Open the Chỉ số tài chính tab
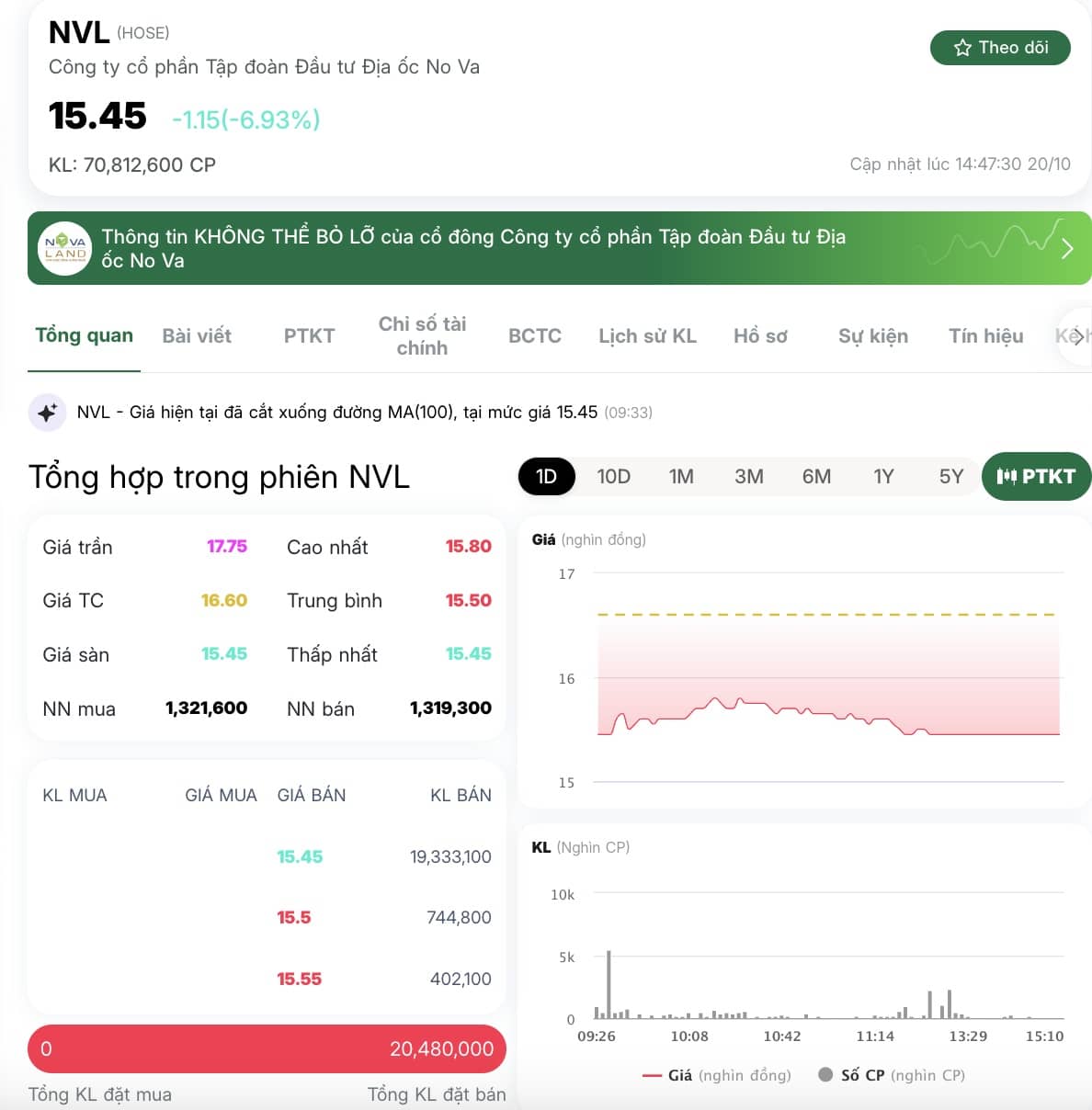1092x1110 pixels. click(x=422, y=336)
